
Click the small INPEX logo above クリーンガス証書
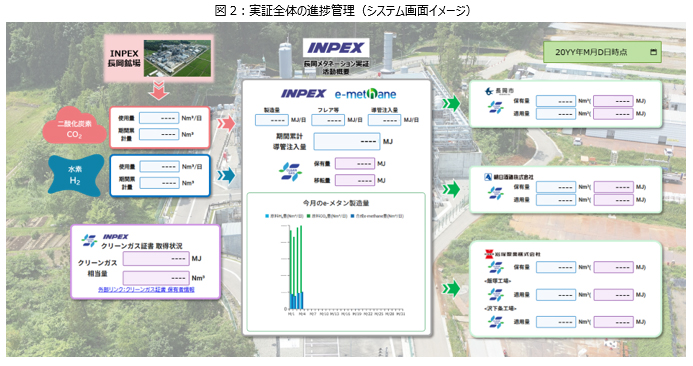tap(115, 236)
